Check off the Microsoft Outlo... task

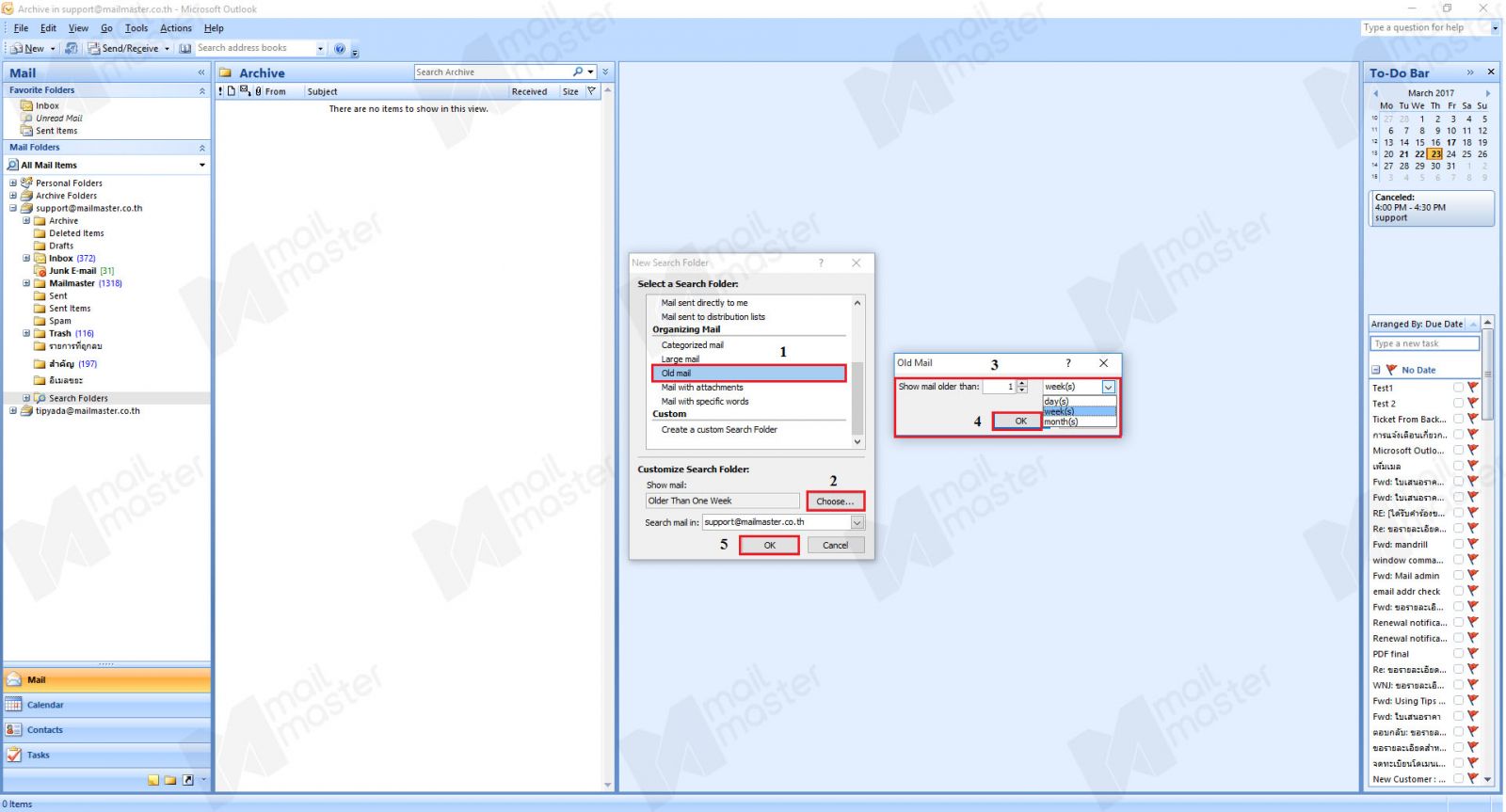[x=1458, y=451]
